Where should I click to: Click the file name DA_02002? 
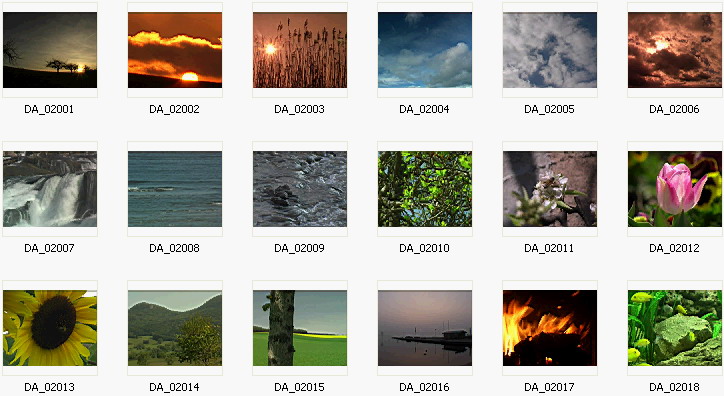174,109
